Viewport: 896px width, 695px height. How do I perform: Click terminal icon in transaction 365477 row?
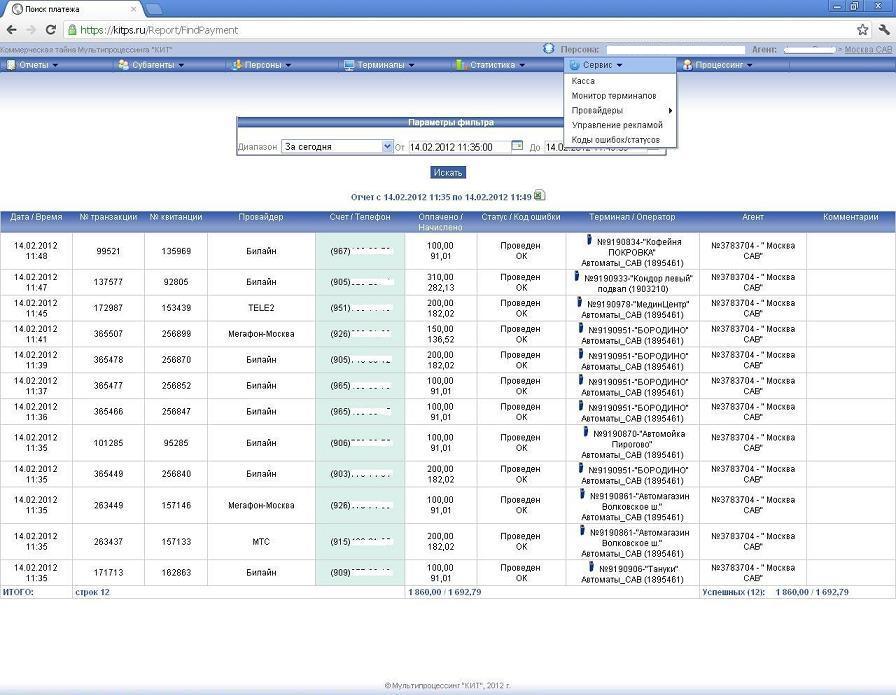[581, 380]
